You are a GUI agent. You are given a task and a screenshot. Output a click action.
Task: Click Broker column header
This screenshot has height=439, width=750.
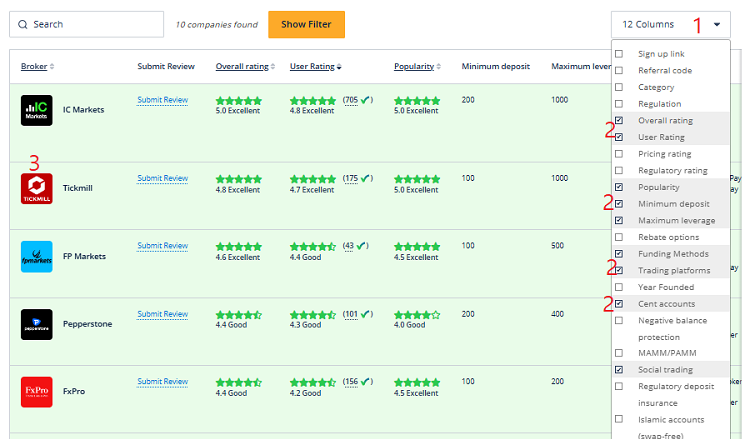point(34,66)
